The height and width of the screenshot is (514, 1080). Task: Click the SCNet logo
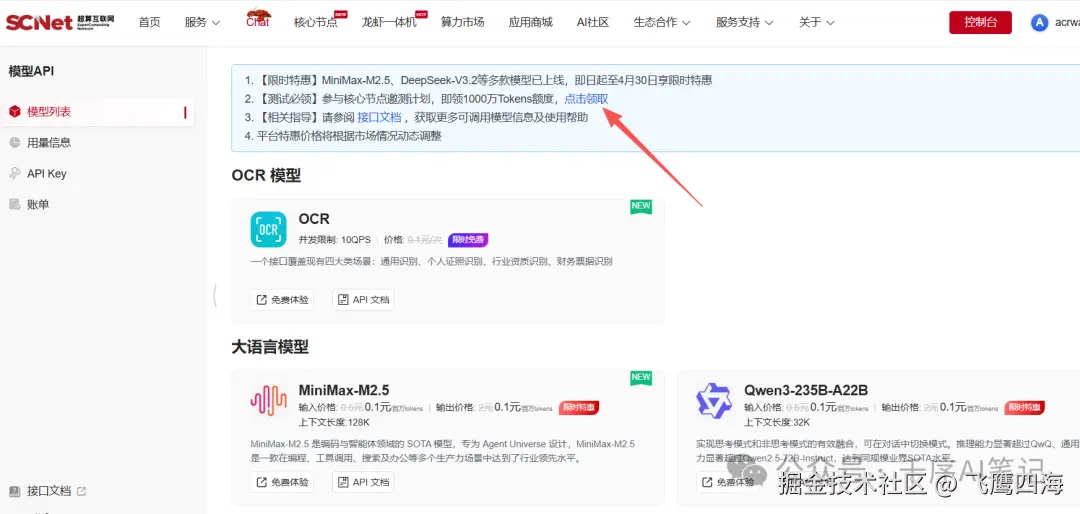[x=60, y=22]
